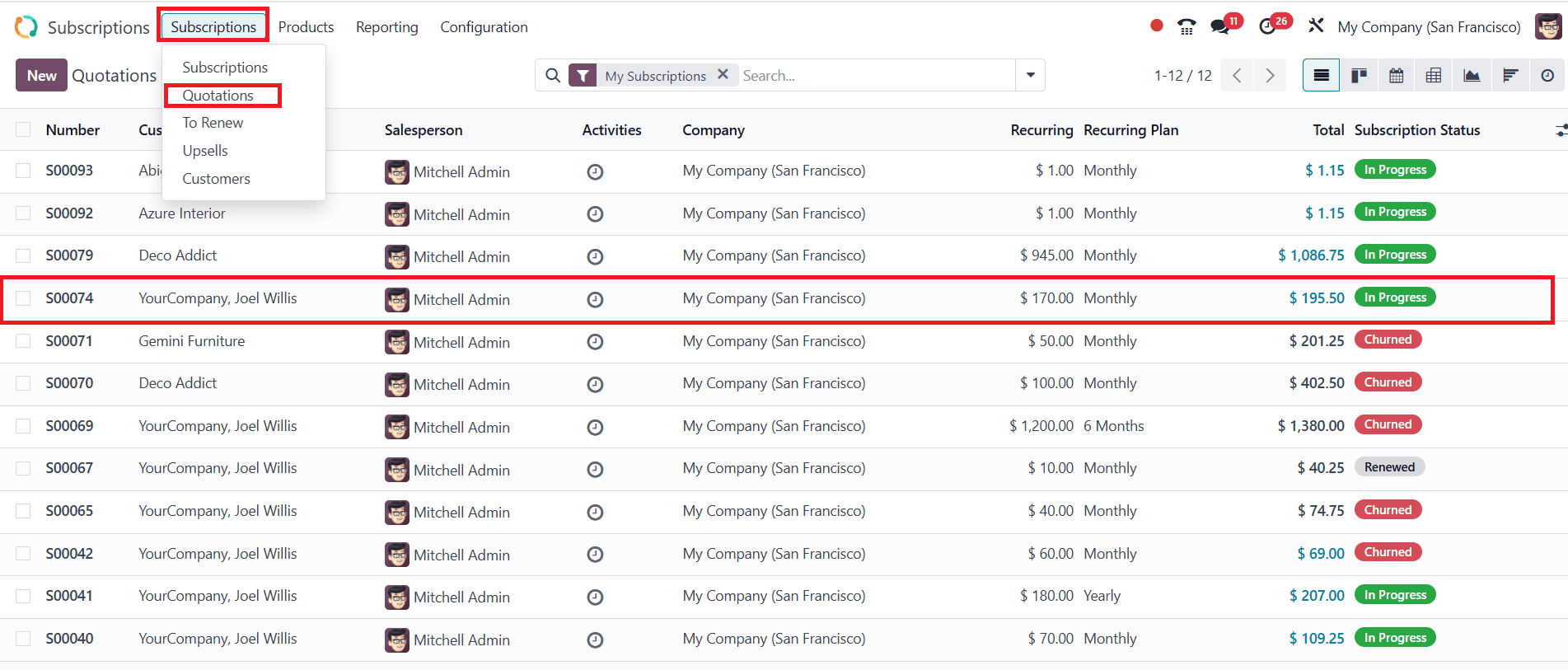Click the 1-12 / 12 pager counter
Image resolution: width=1568 pixels, height=670 pixels.
click(x=1182, y=75)
